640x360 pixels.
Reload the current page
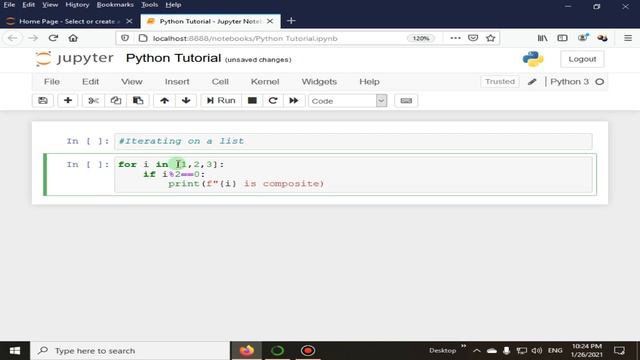pyautogui.click(x=53, y=38)
